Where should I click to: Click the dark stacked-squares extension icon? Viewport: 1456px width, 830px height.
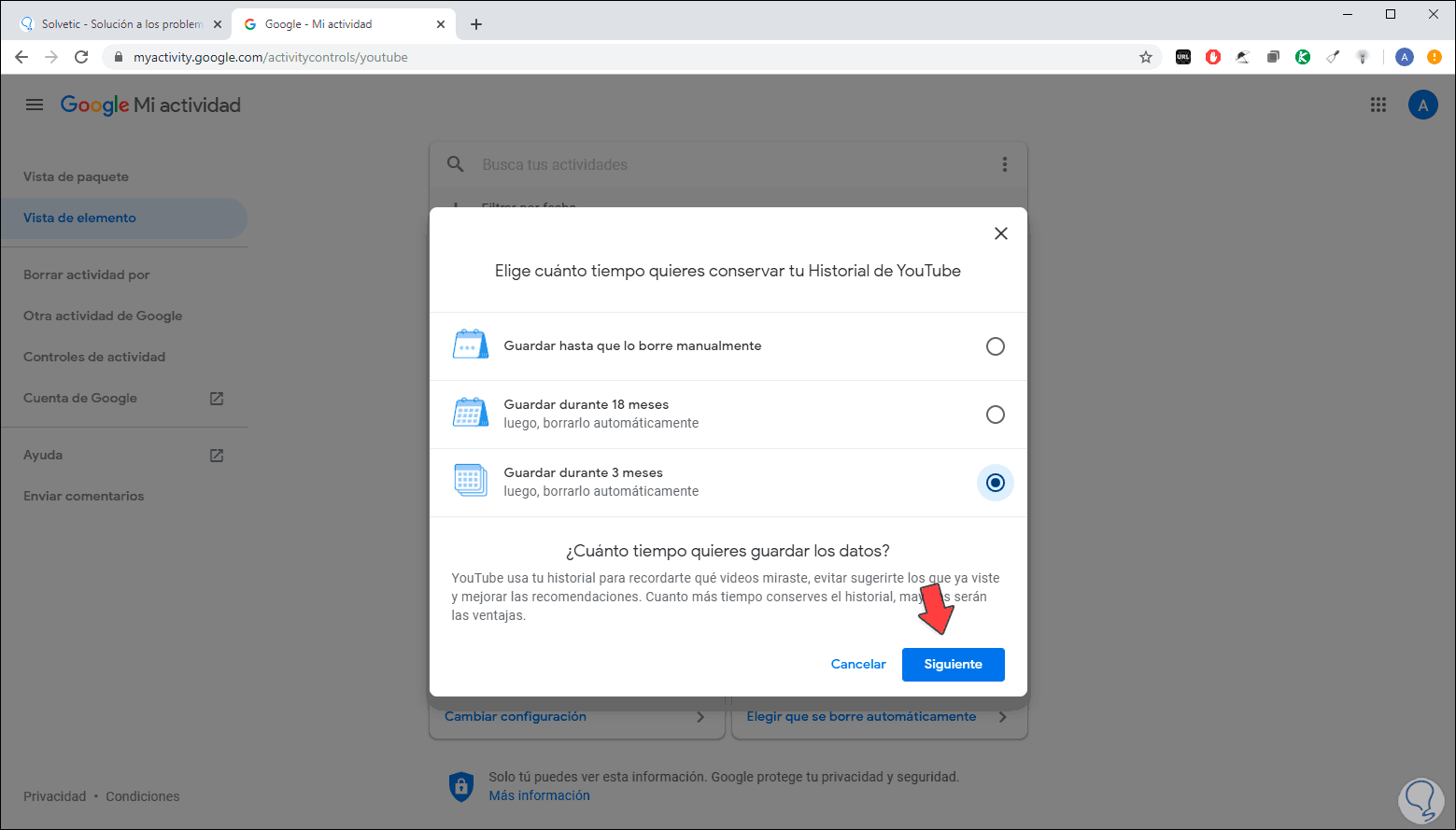pos(1273,57)
